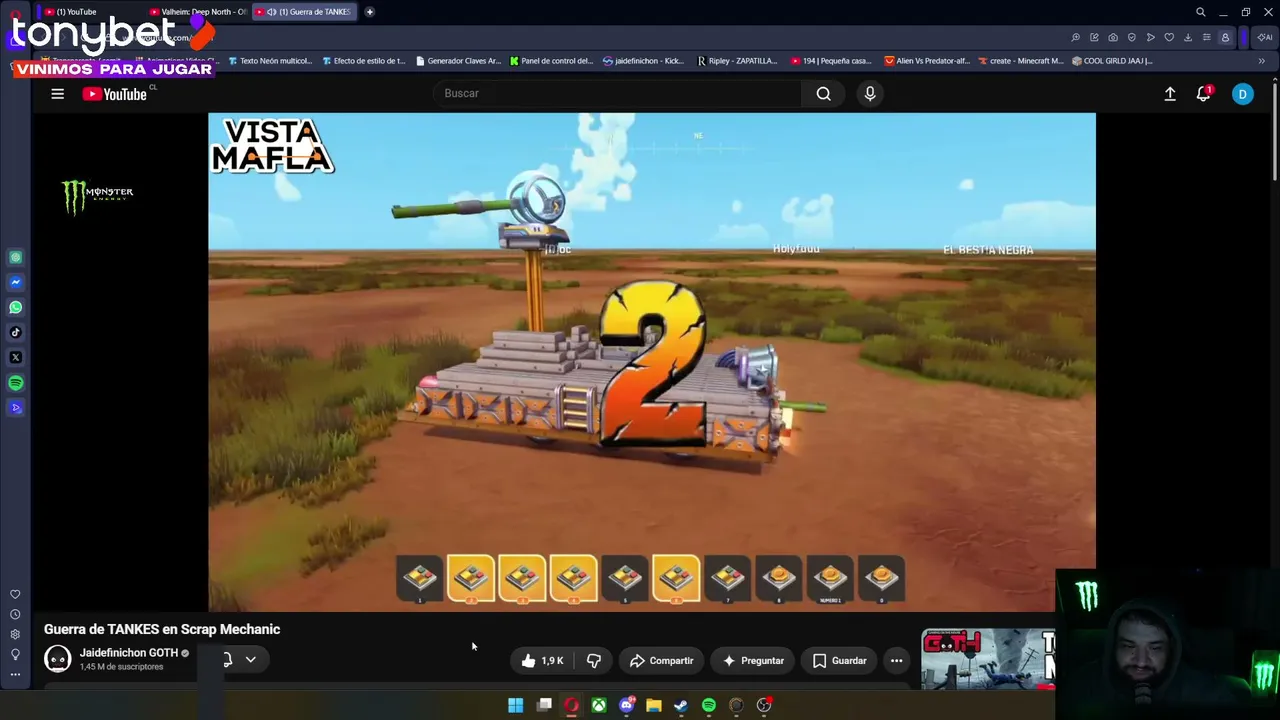Open the recommended GOTH video thumbnail
Screen dimensions: 1280x720
tap(988, 659)
